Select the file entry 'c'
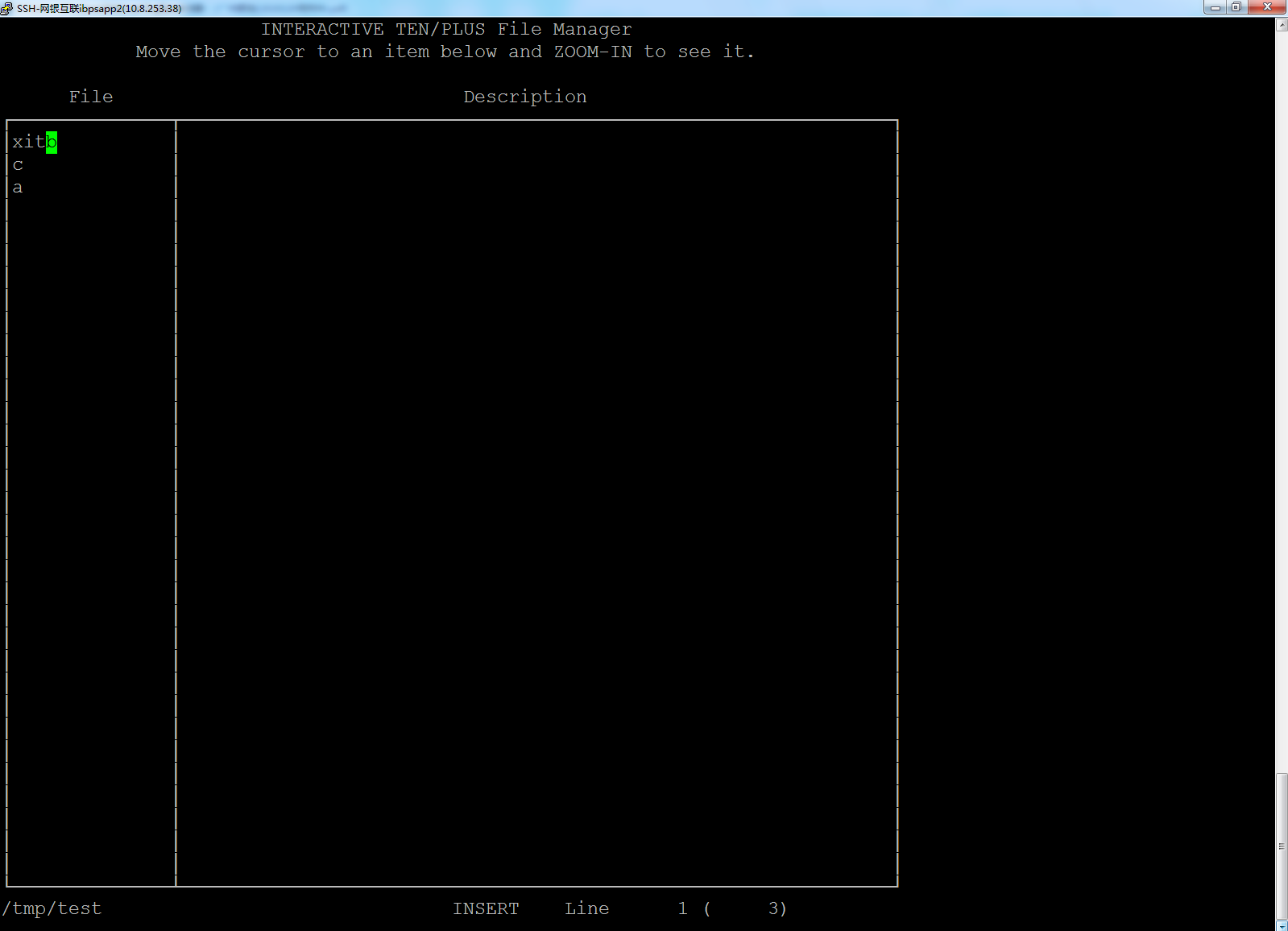Image resolution: width=1288 pixels, height=931 pixels. 18,165
